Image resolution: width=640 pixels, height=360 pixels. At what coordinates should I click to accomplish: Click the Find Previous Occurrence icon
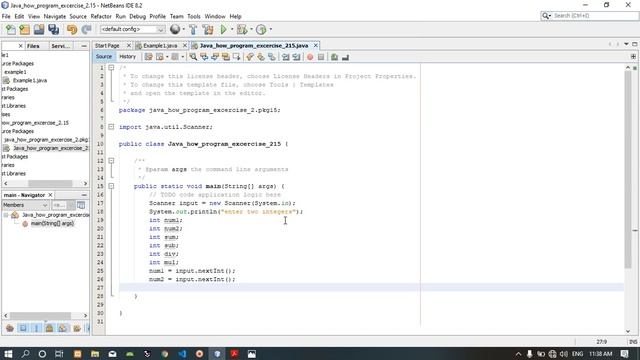pyautogui.click(x=204, y=57)
